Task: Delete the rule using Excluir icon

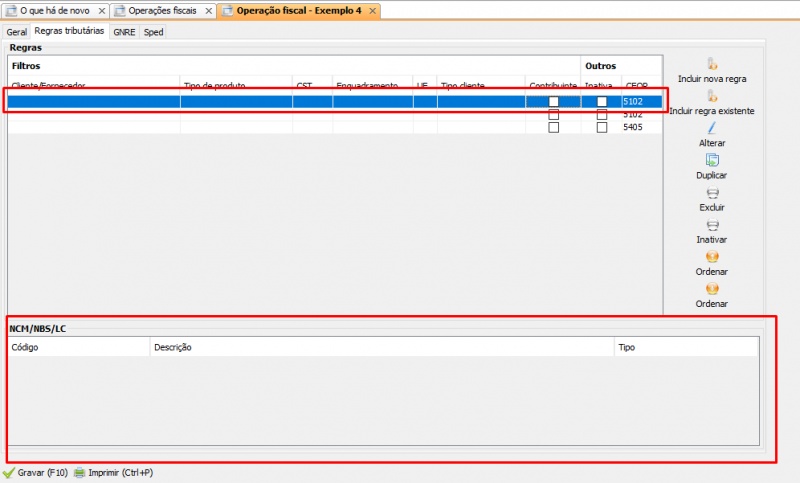Action: pos(712,193)
